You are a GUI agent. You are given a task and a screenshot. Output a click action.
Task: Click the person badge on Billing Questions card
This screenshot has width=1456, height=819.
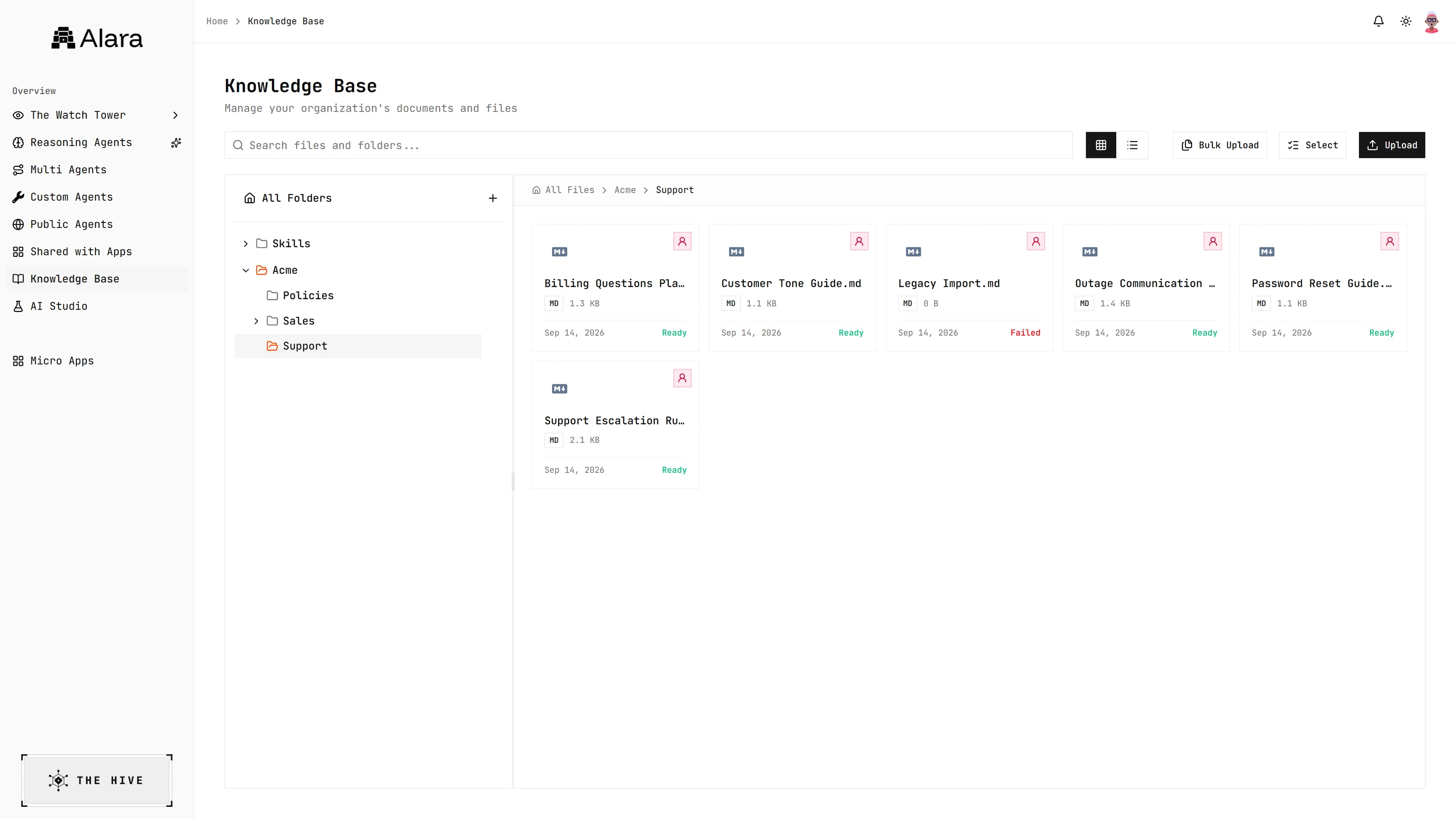click(x=682, y=241)
